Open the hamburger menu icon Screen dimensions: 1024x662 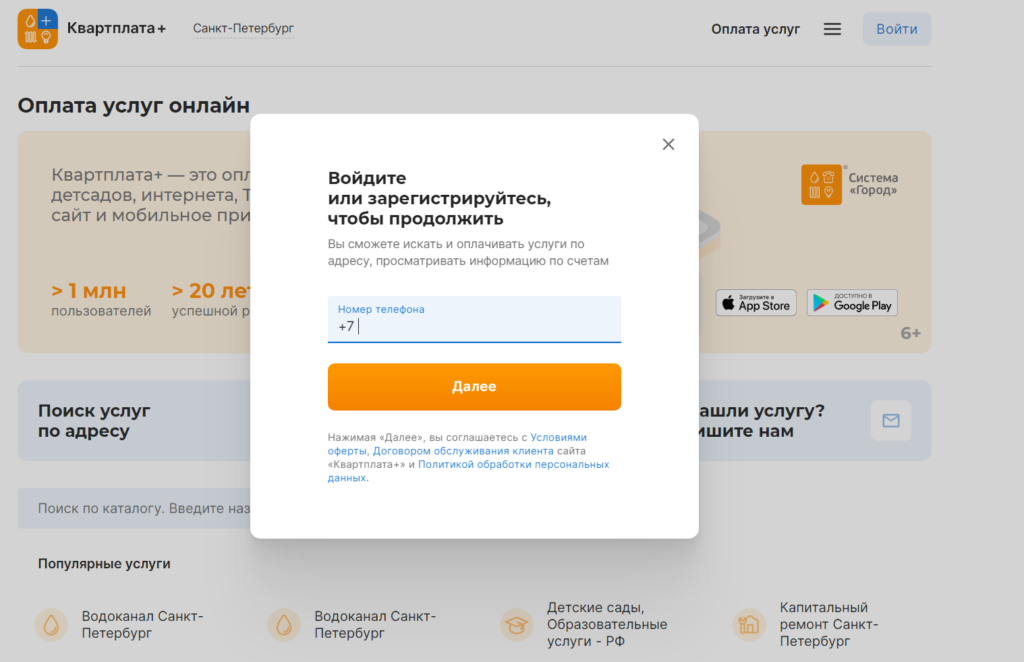(x=832, y=29)
